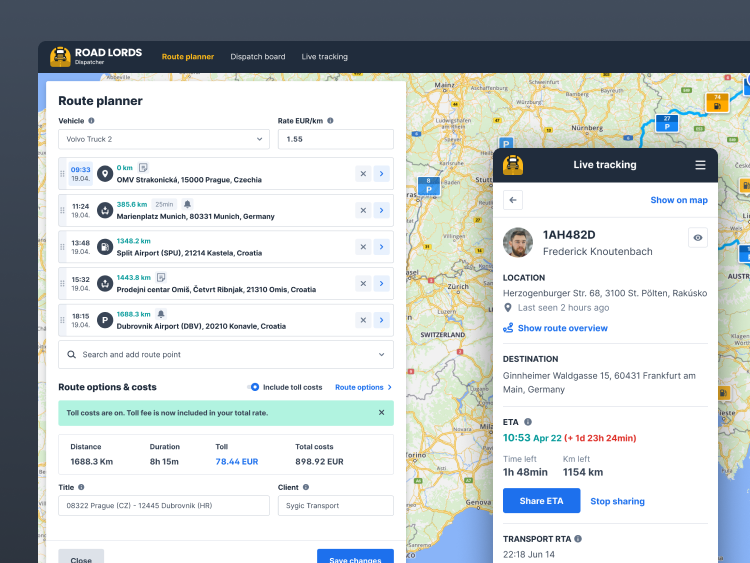This screenshot has width=750, height=563.
Task: Click the drag handle of Split Airport row
Action: pyautogui.click(x=62, y=247)
